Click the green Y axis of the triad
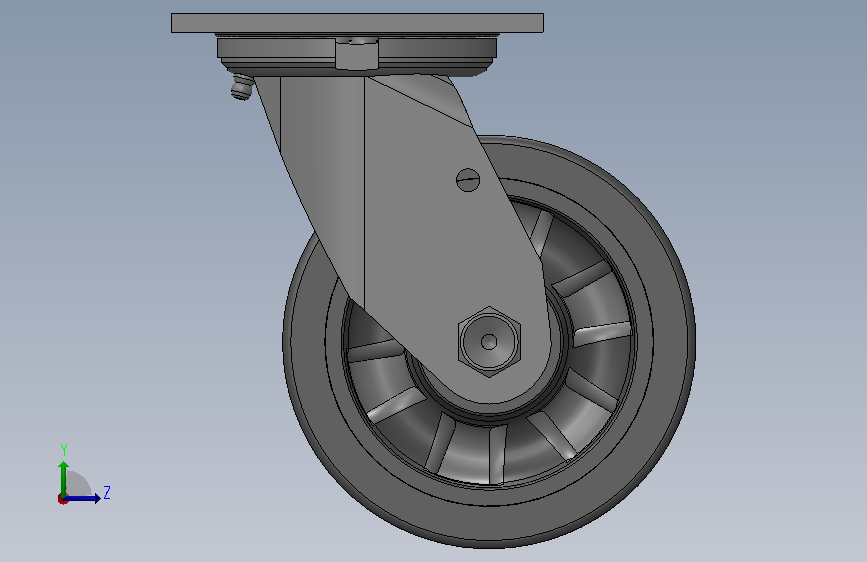This screenshot has height=562, width=867. (64, 479)
